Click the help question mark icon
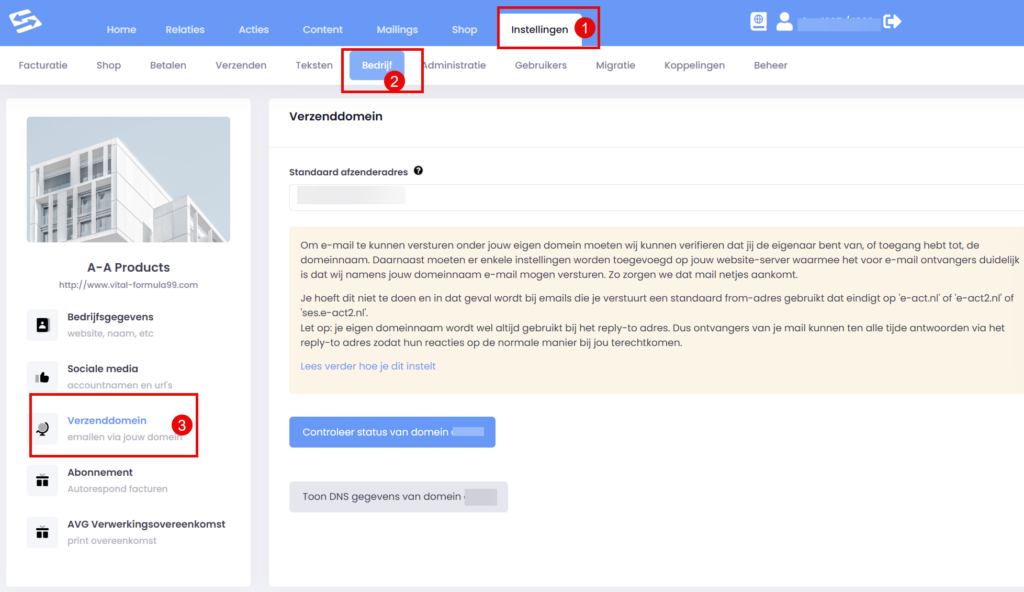 pos(418,171)
